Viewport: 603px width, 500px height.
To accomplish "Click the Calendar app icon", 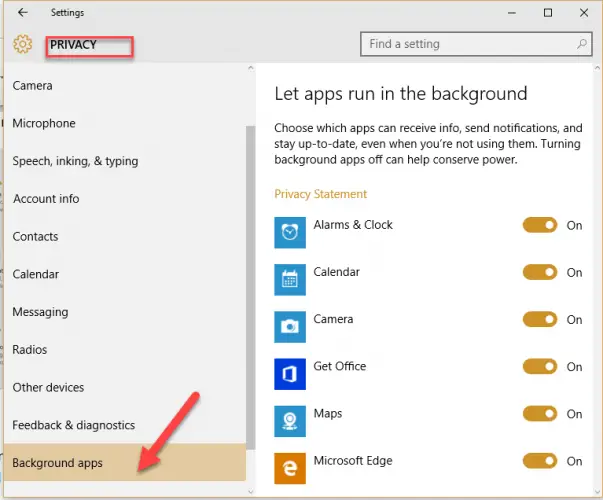I will (x=290, y=280).
